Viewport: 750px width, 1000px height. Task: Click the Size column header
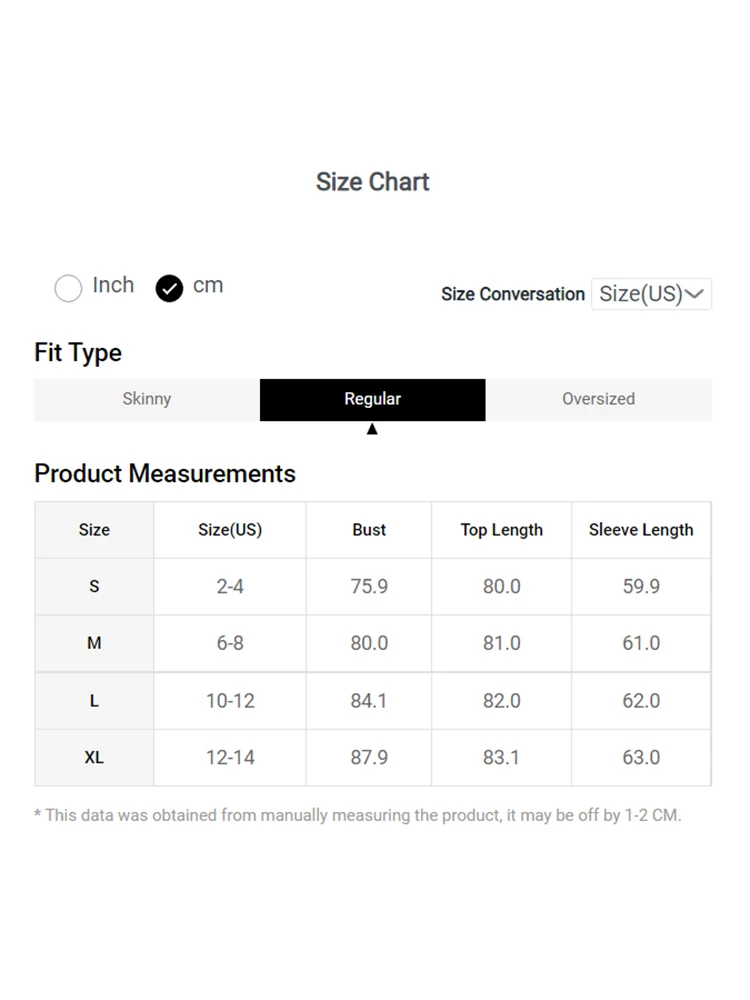[94, 530]
